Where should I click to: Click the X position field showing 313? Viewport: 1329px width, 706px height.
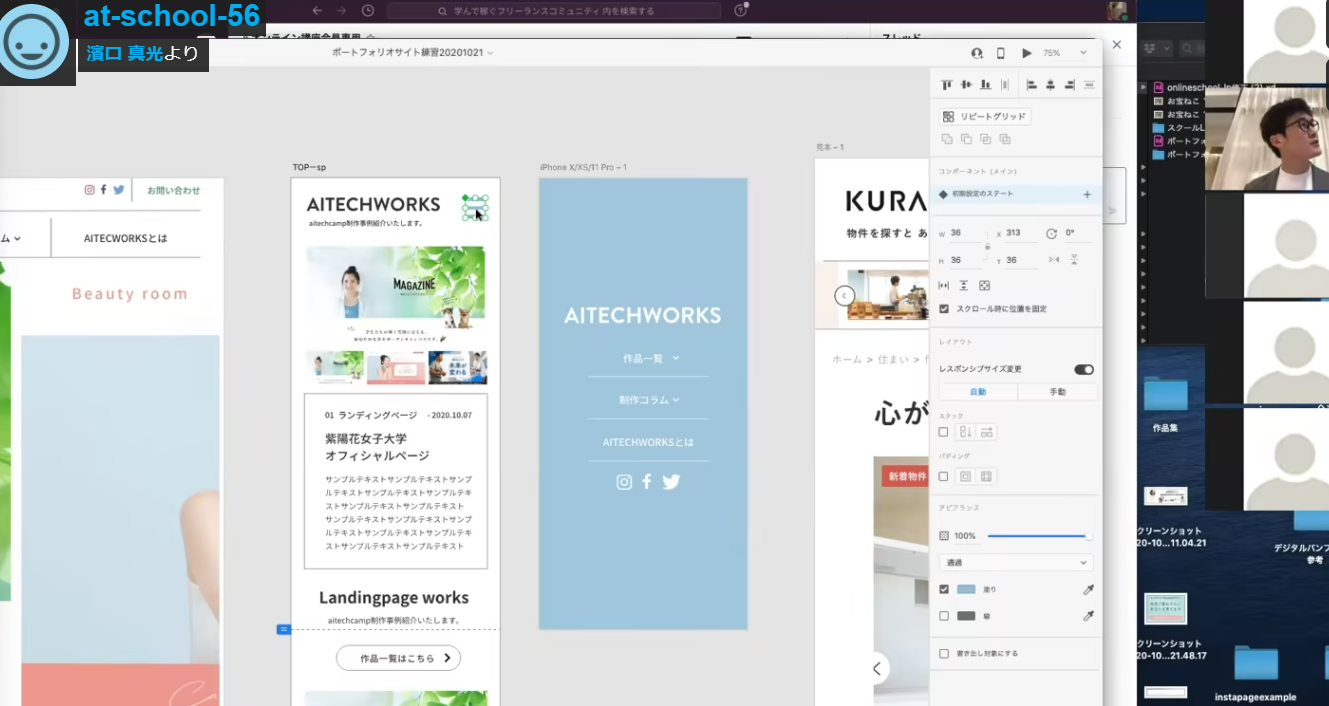coord(1021,233)
